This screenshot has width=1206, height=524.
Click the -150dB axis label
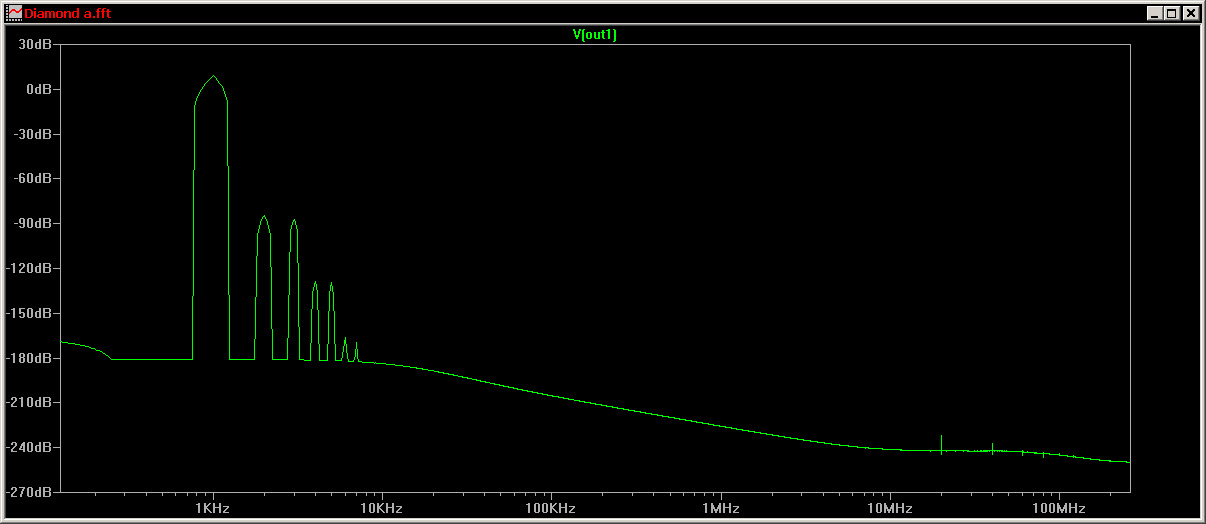(x=31, y=314)
